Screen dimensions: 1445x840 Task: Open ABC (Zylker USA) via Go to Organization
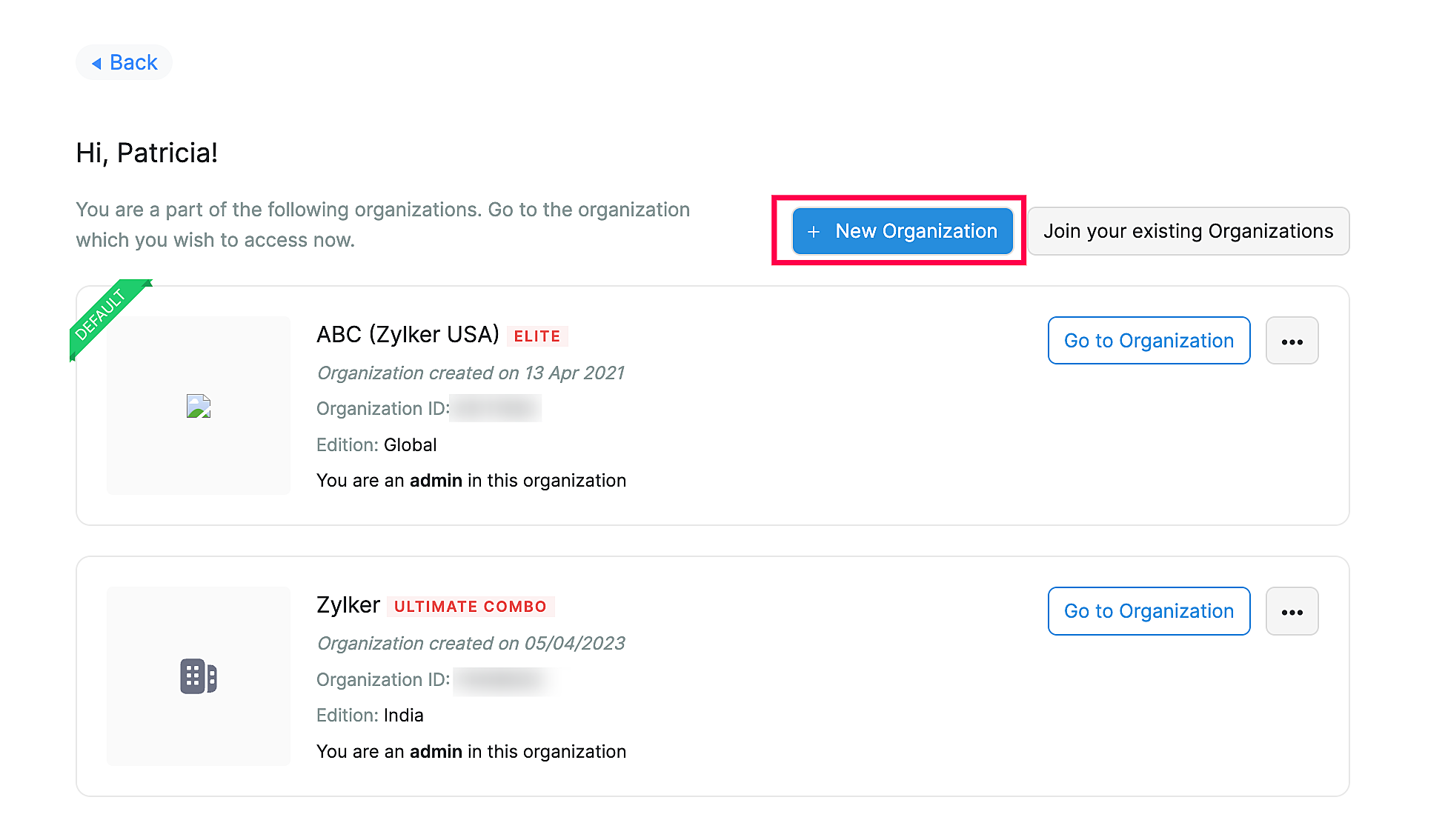pyautogui.click(x=1149, y=341)
